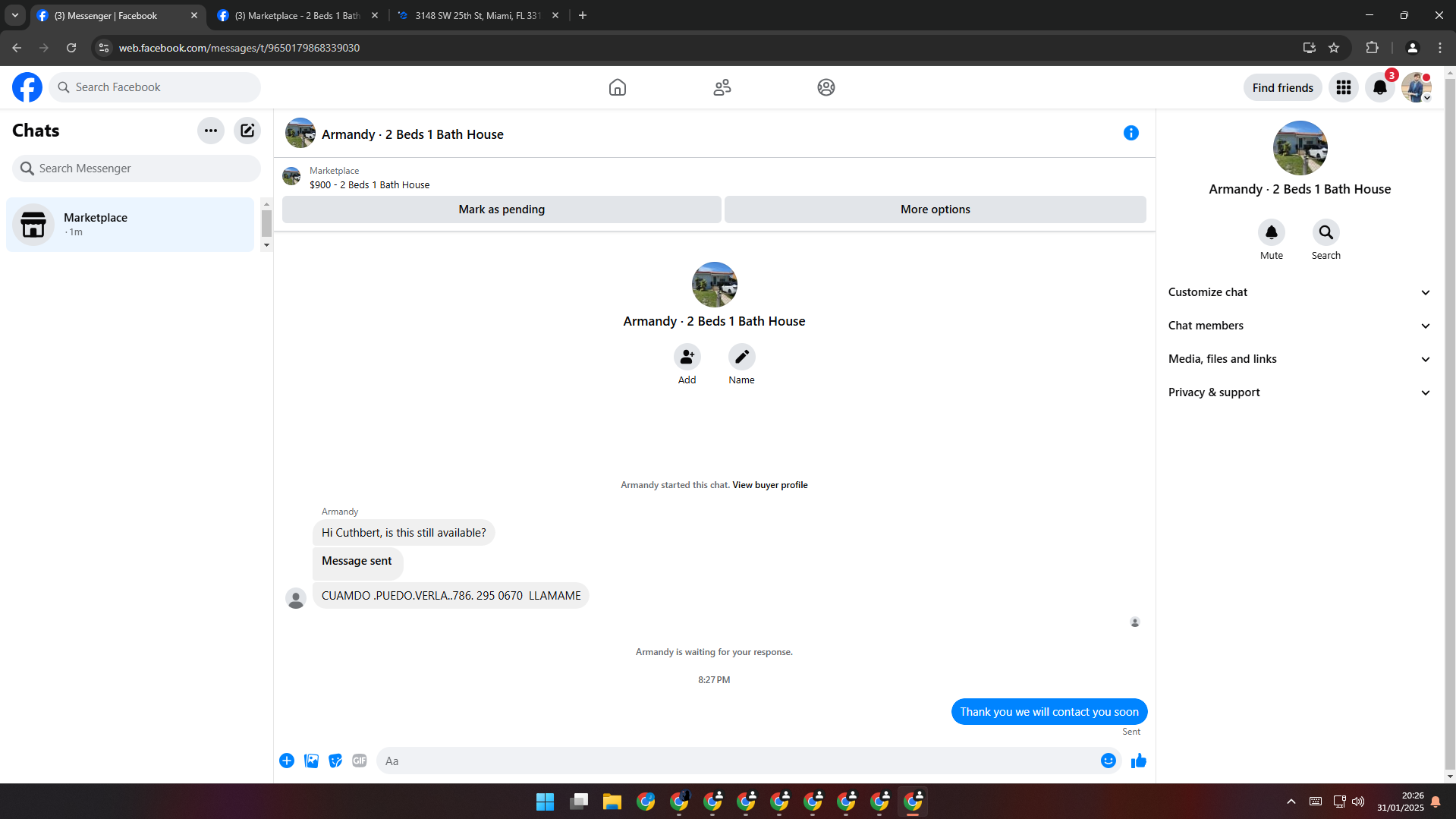
Task: Start a new message with compose icon
Action: coord(247,131)
